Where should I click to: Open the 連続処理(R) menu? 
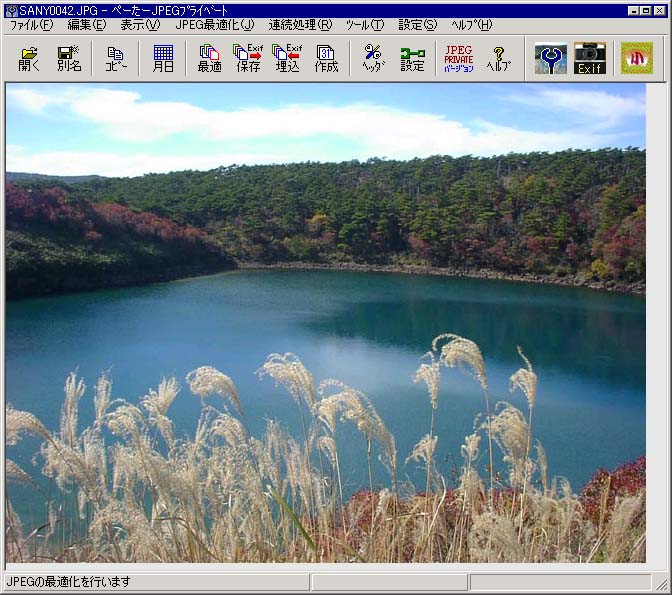(x=300, y=25)
